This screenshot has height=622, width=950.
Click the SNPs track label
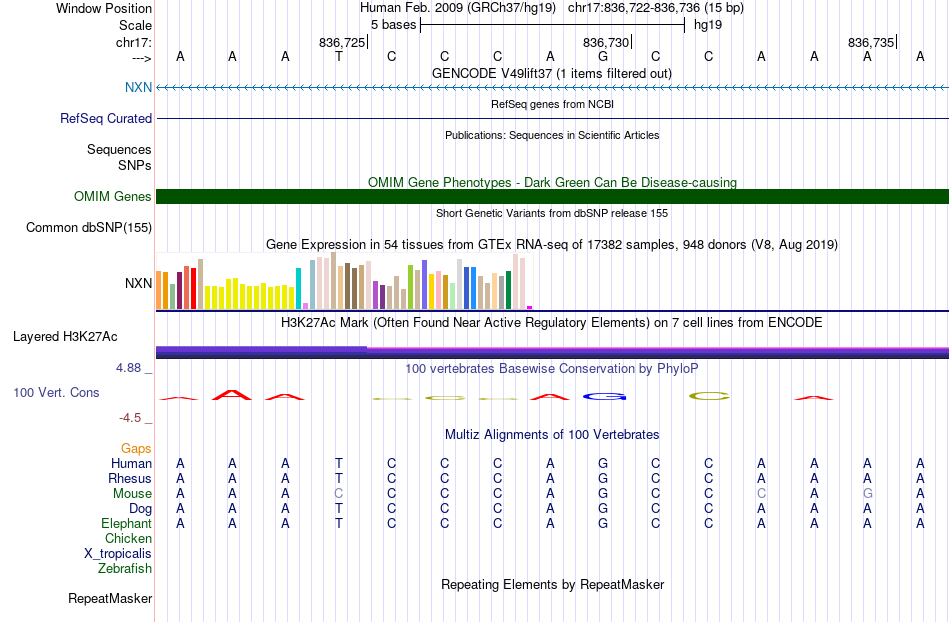(x=135, y=165)
